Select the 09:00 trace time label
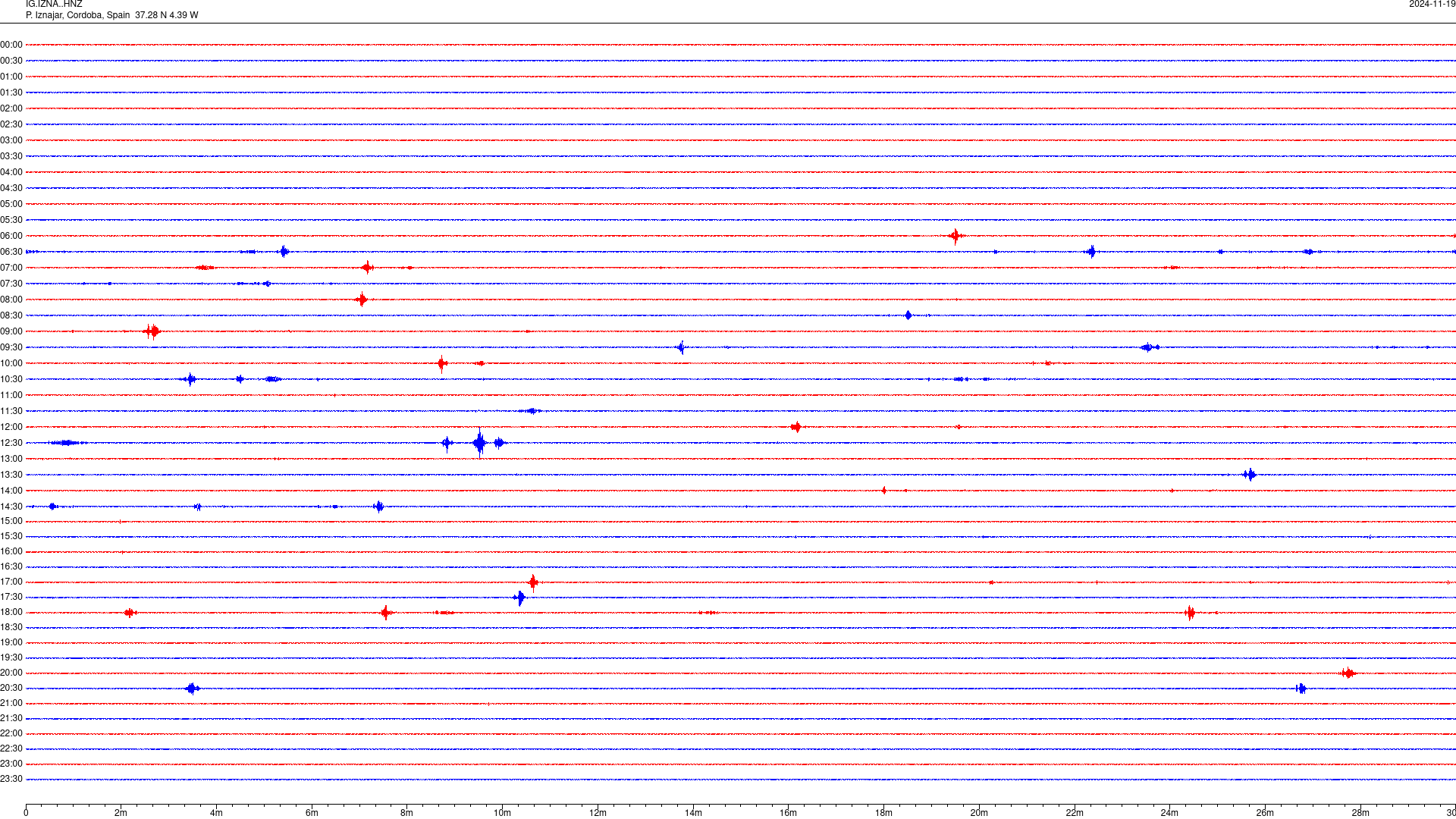 tap(11, 331)
